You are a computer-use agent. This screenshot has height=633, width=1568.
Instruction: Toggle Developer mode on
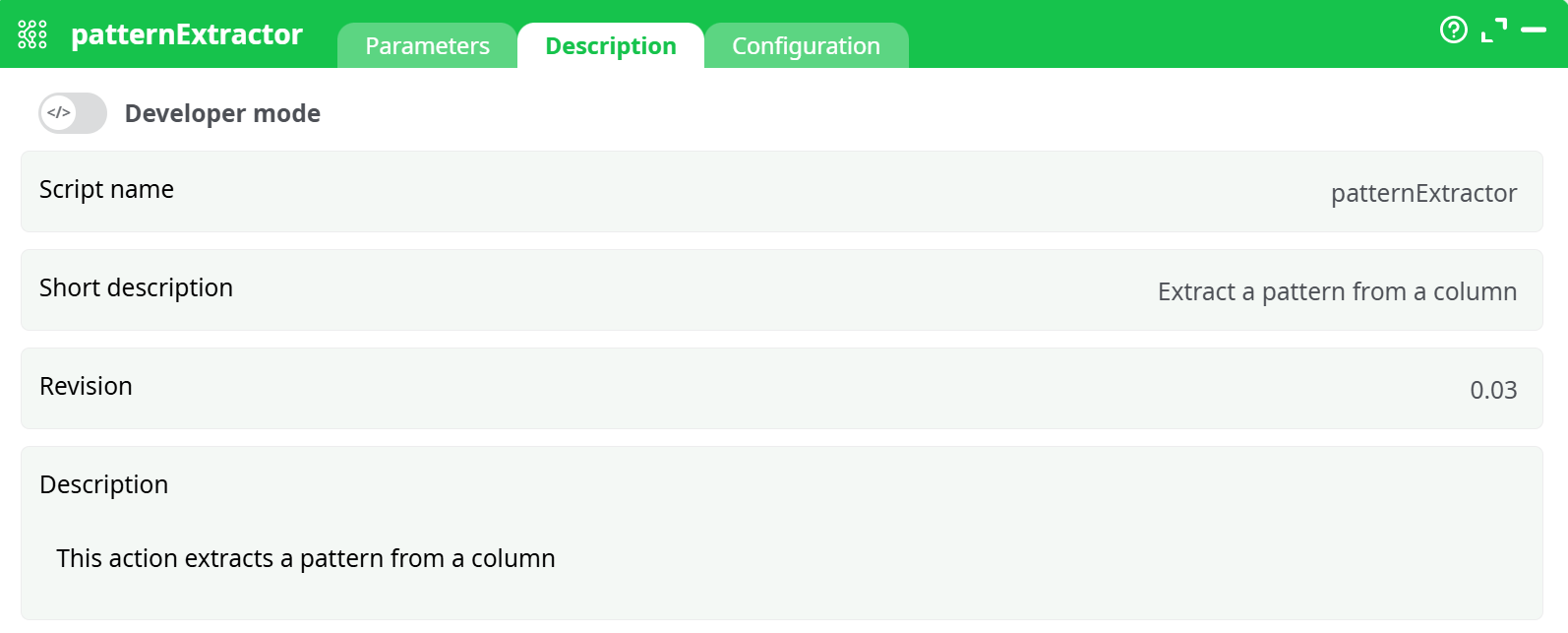point(73,112)
